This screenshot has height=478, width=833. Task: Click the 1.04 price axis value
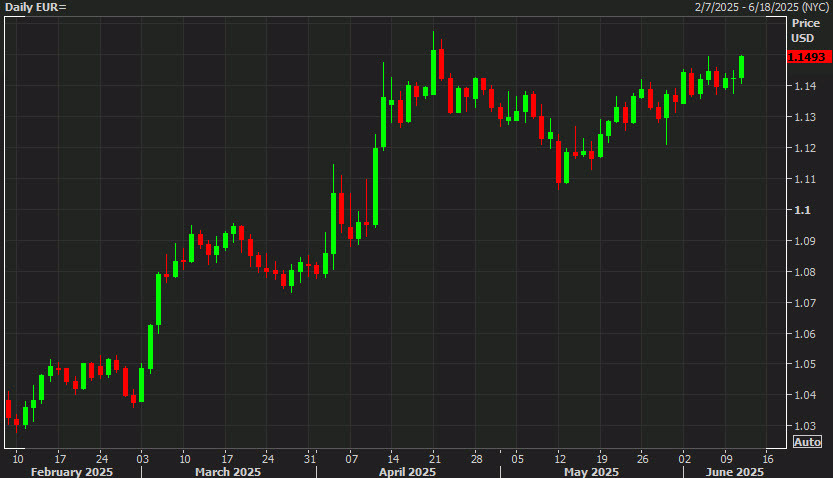[805, 395]
